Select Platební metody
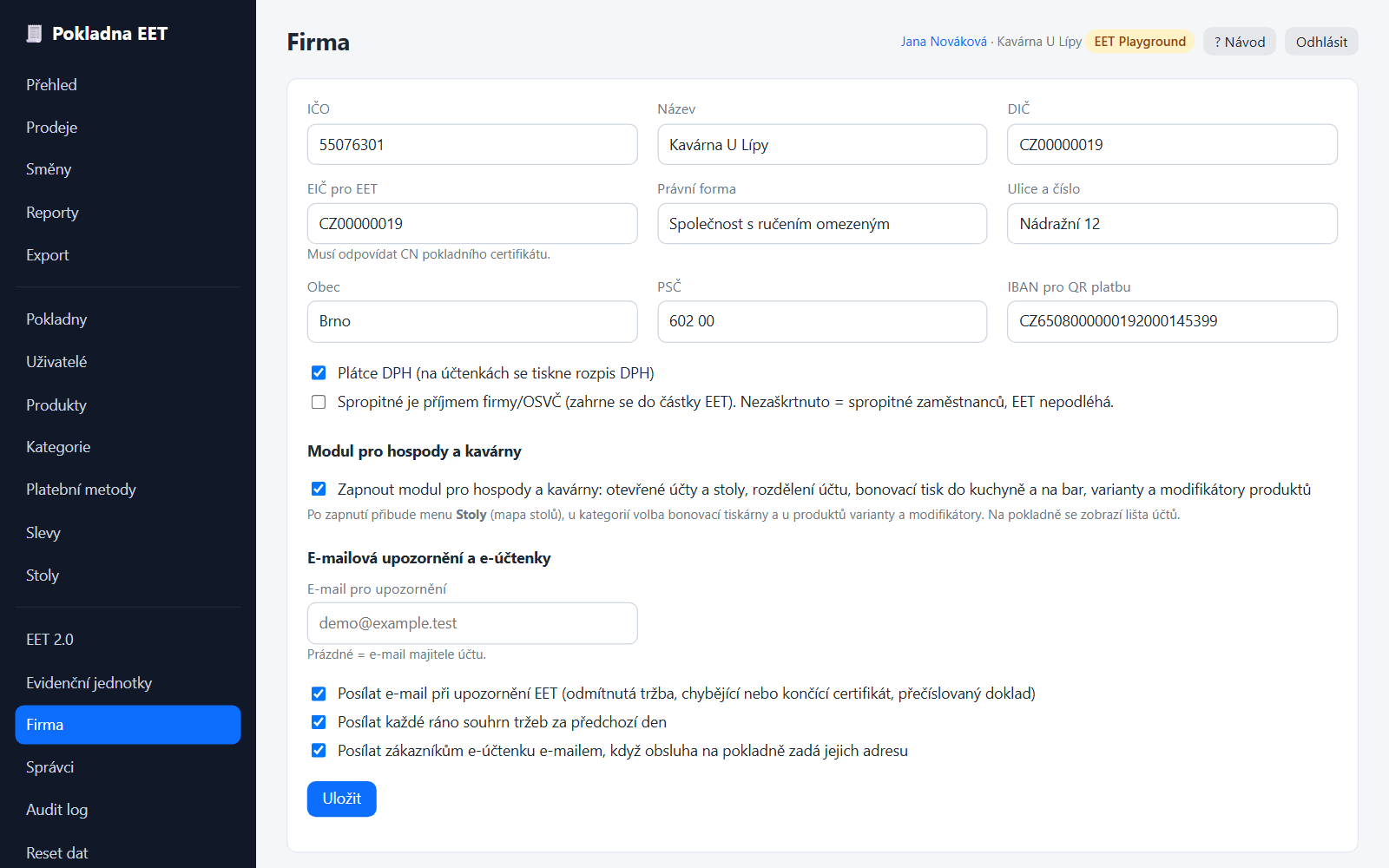The height and width of the screenshot is (868, 1389). tap(128, 490)
